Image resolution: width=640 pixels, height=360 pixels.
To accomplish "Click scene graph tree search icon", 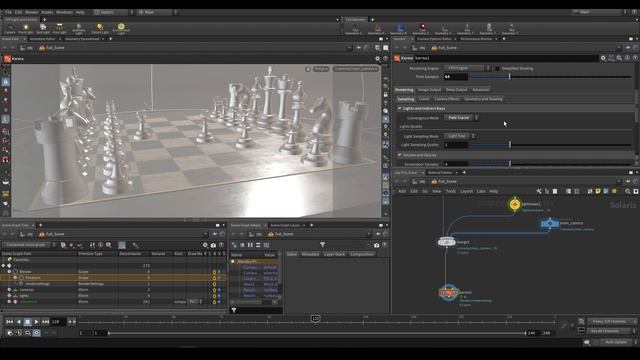I will coord(109,245).
